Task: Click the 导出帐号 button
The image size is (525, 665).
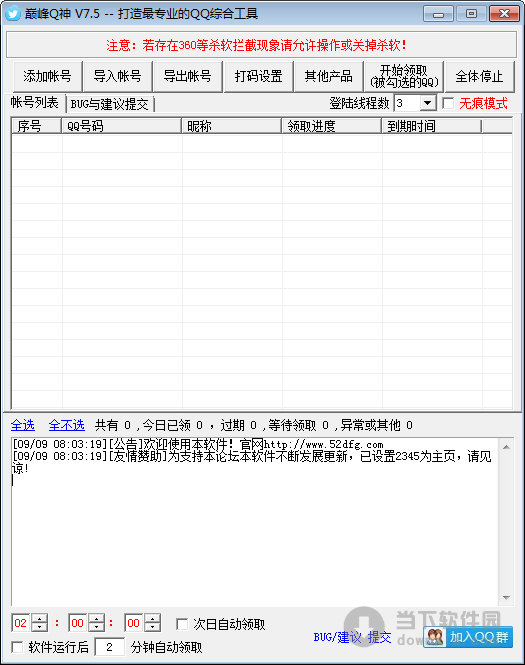Action: 187,76
